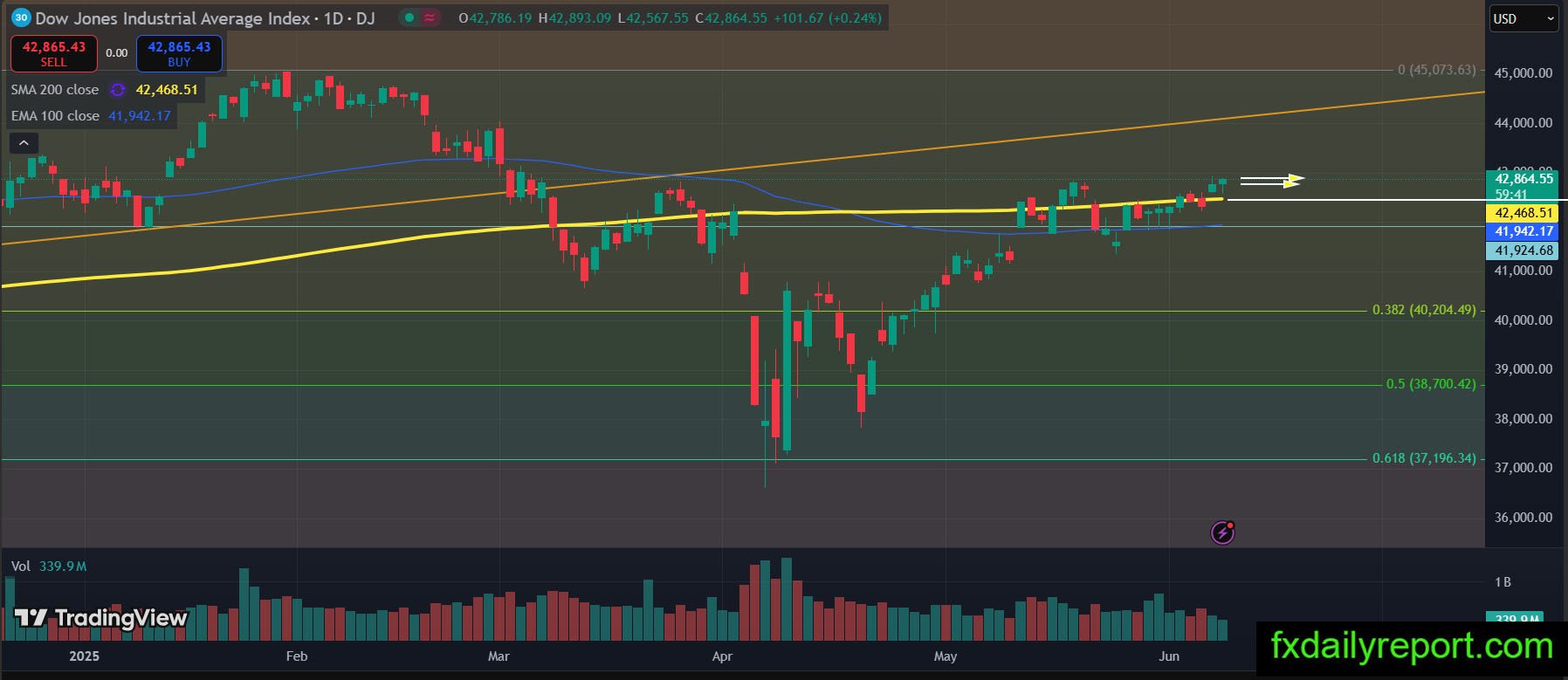Click the 37,000.00 price axis label
Viewport: 1568px width, 680px height.
[x=1523, y=468]
